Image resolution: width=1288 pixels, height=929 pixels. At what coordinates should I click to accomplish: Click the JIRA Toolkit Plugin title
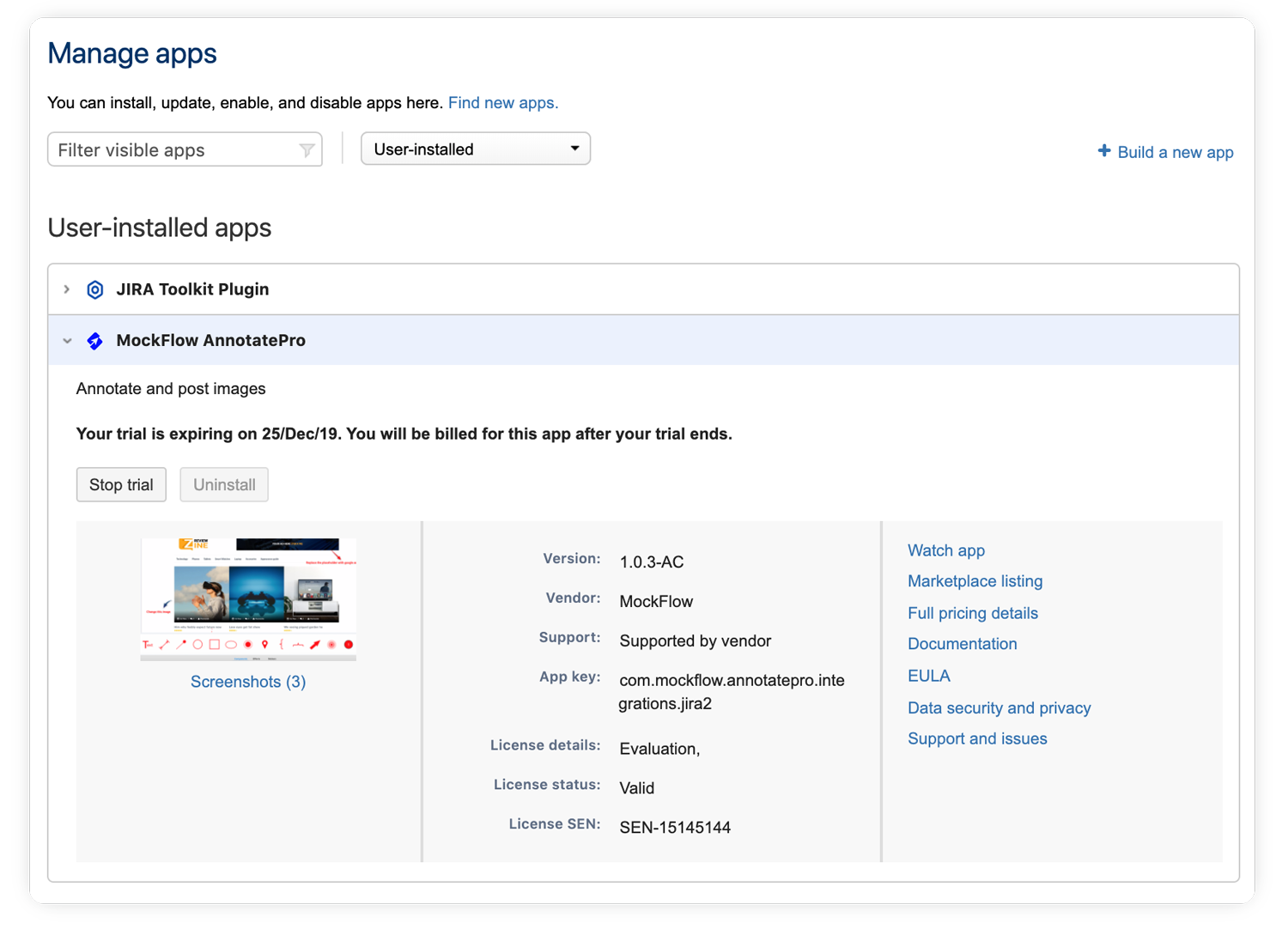tap(192, 289)
